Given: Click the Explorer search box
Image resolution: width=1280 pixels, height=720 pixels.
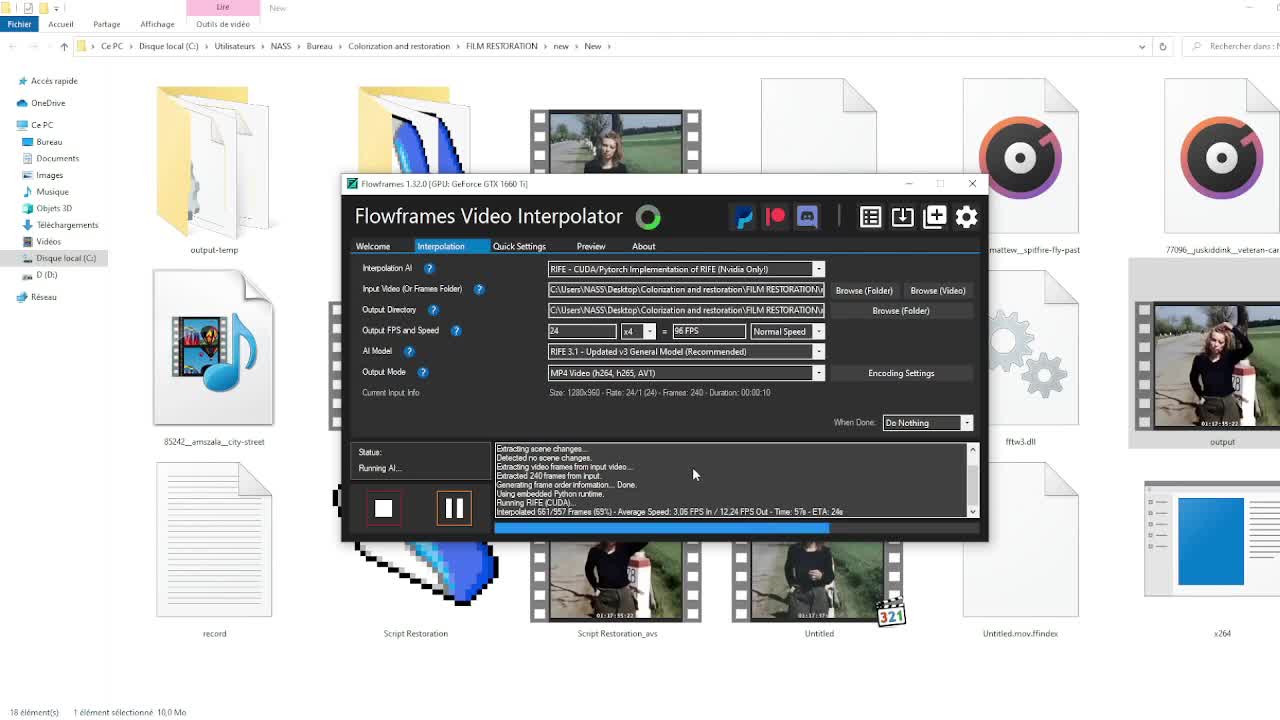Looking at the screenshot, I should click(1231, 46).
